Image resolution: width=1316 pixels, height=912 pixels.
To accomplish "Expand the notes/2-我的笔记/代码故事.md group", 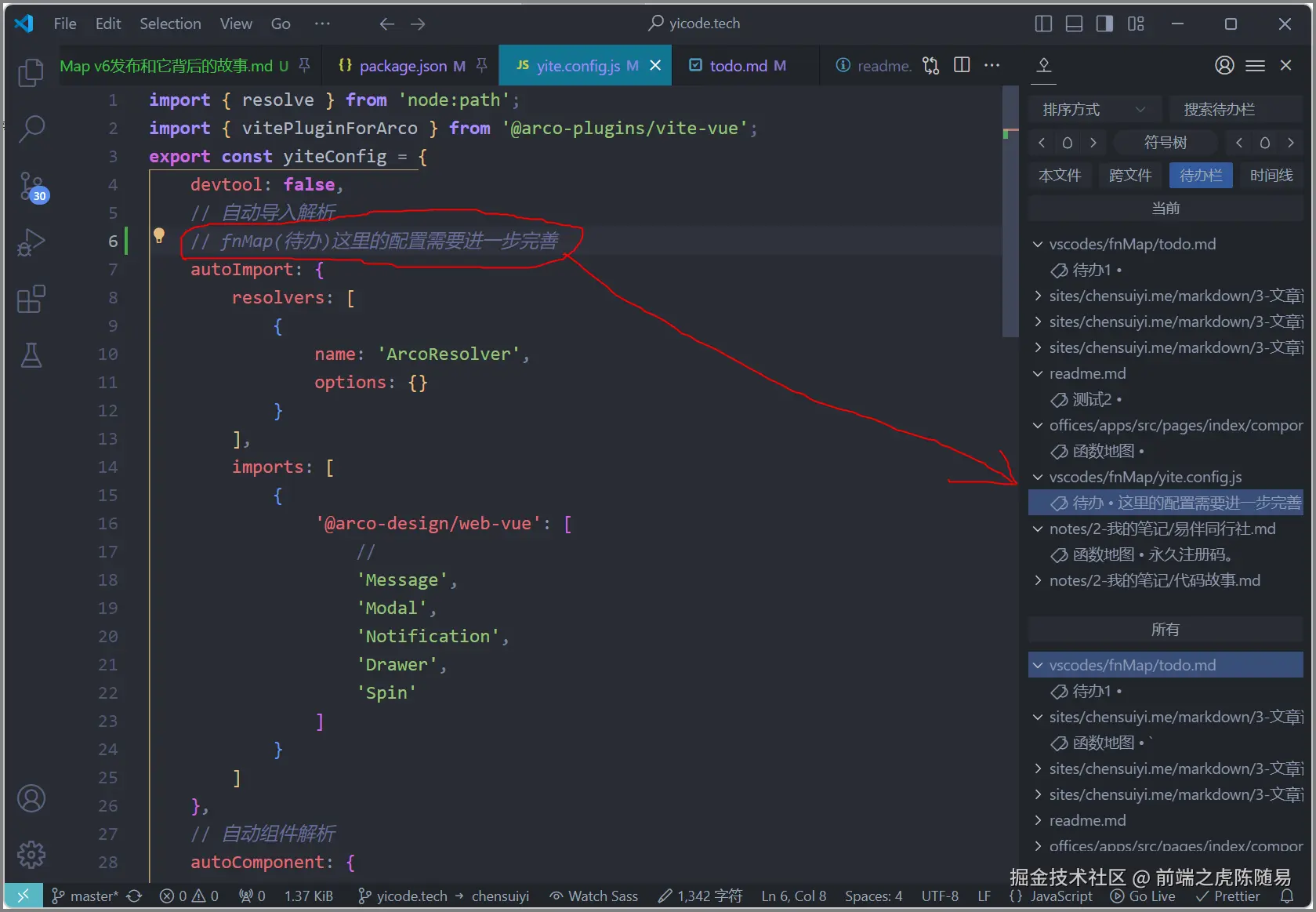I will click(x=1038, y=580).
